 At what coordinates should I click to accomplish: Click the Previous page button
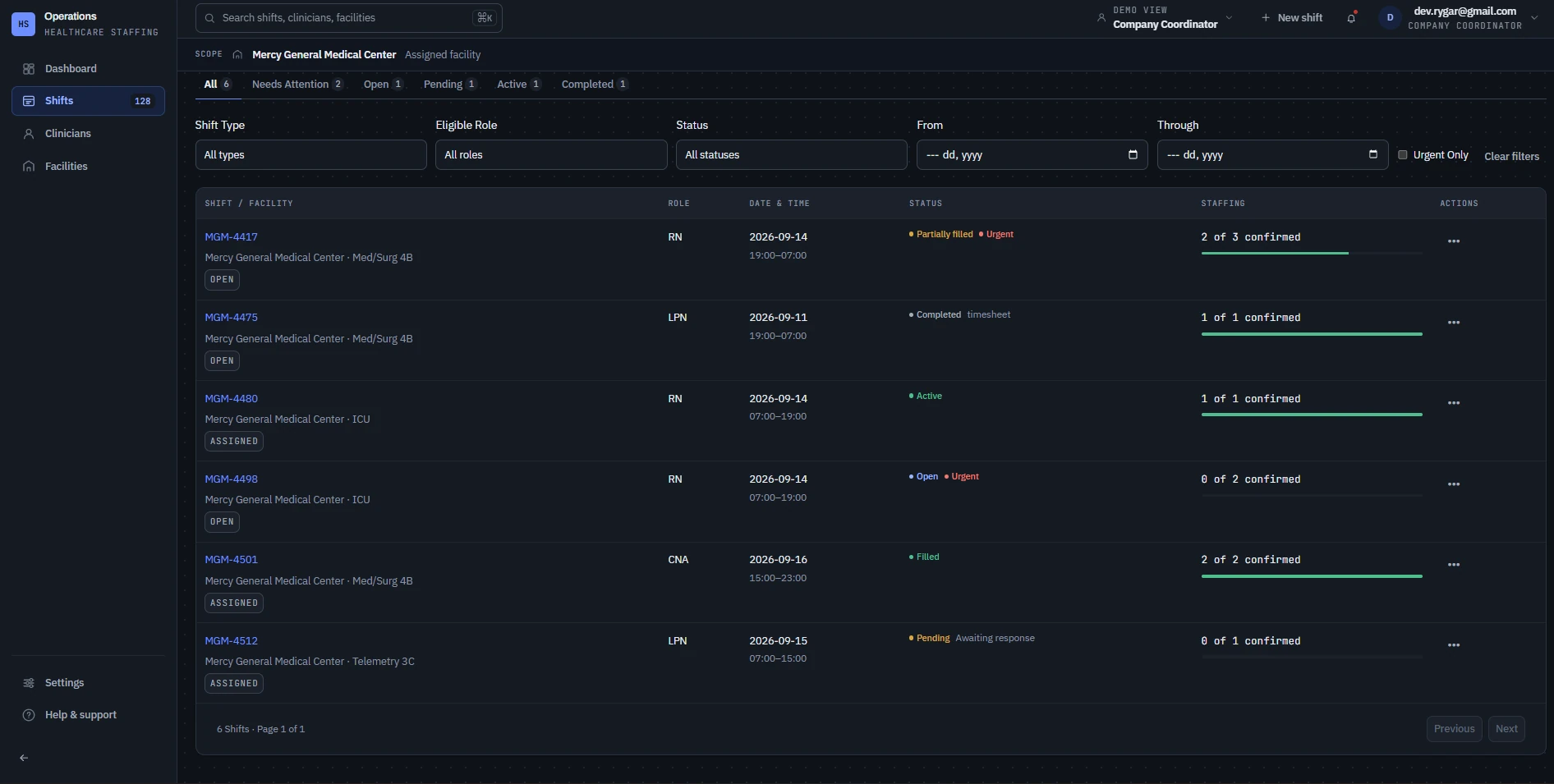coord(1454,729)
